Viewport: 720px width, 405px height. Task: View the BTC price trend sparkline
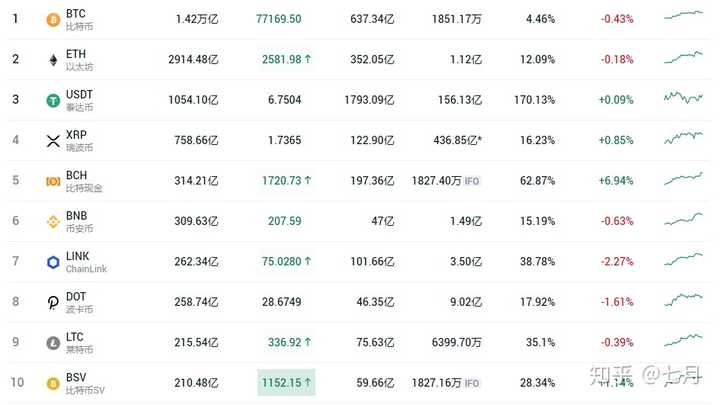pyautogui.click(x=683, y=16)
